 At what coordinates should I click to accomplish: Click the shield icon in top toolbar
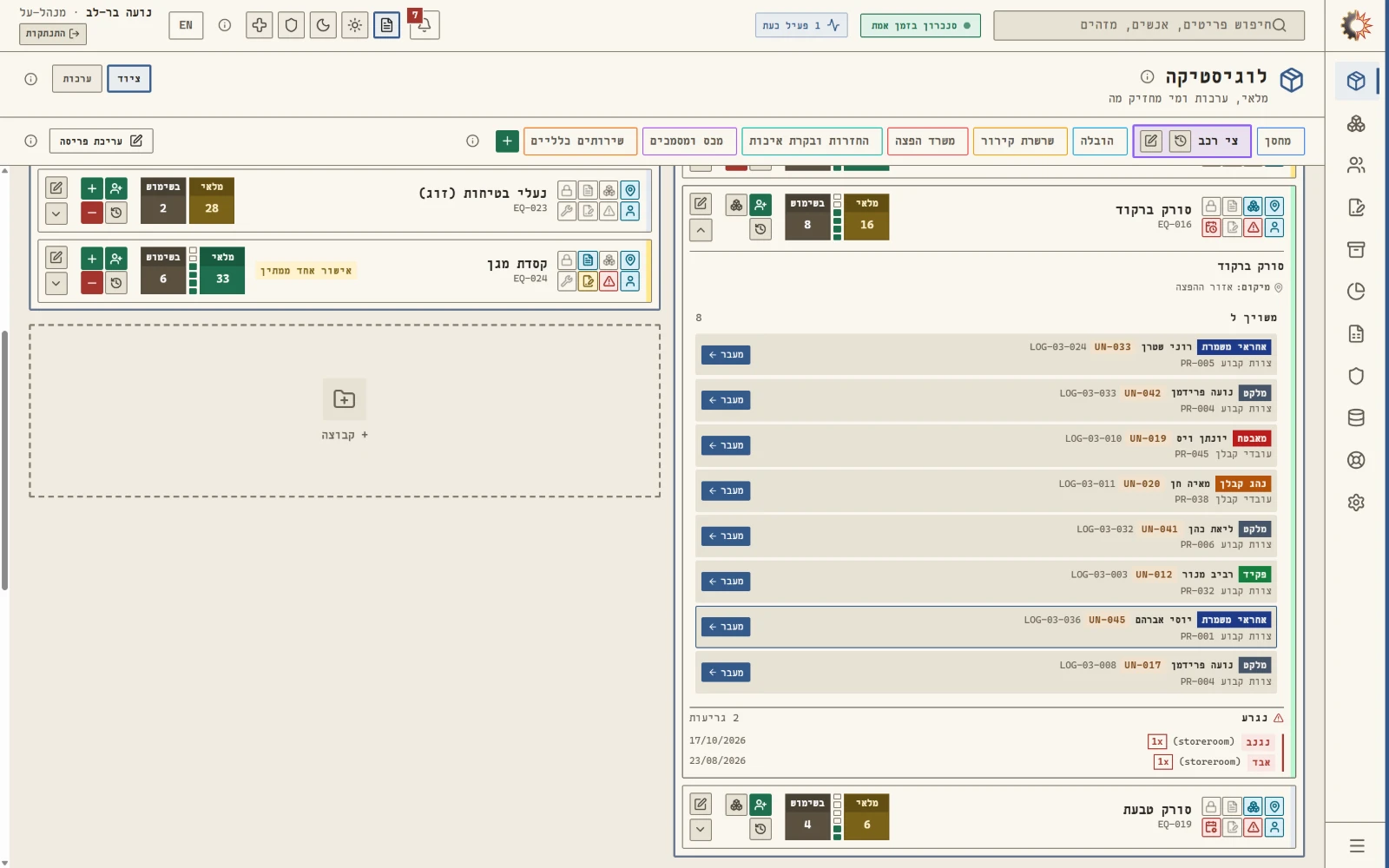point(291,25)
